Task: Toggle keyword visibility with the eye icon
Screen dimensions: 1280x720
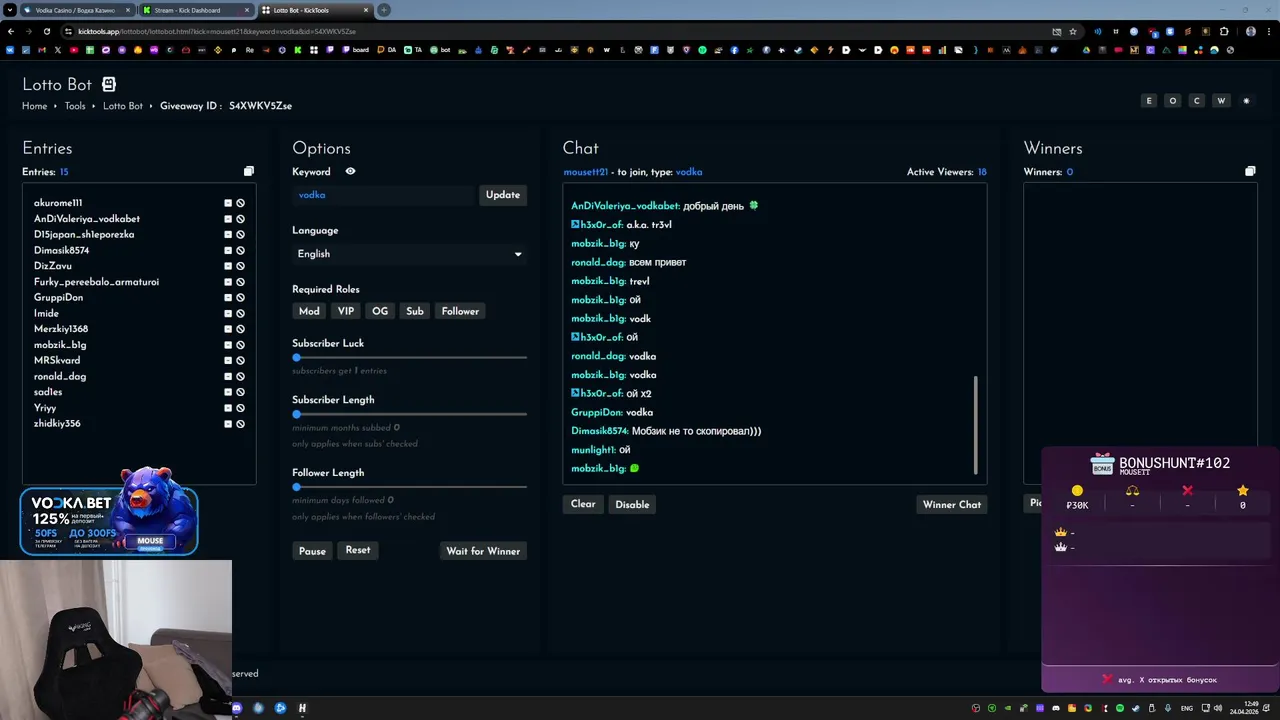Action: (x=350, y=171)
